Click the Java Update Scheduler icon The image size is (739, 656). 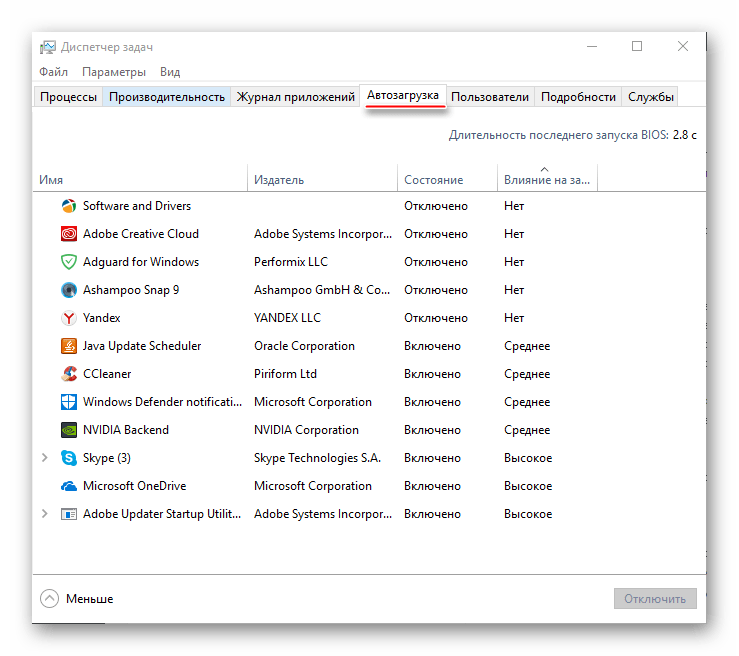pyautogui.click(x=69, y=346)
